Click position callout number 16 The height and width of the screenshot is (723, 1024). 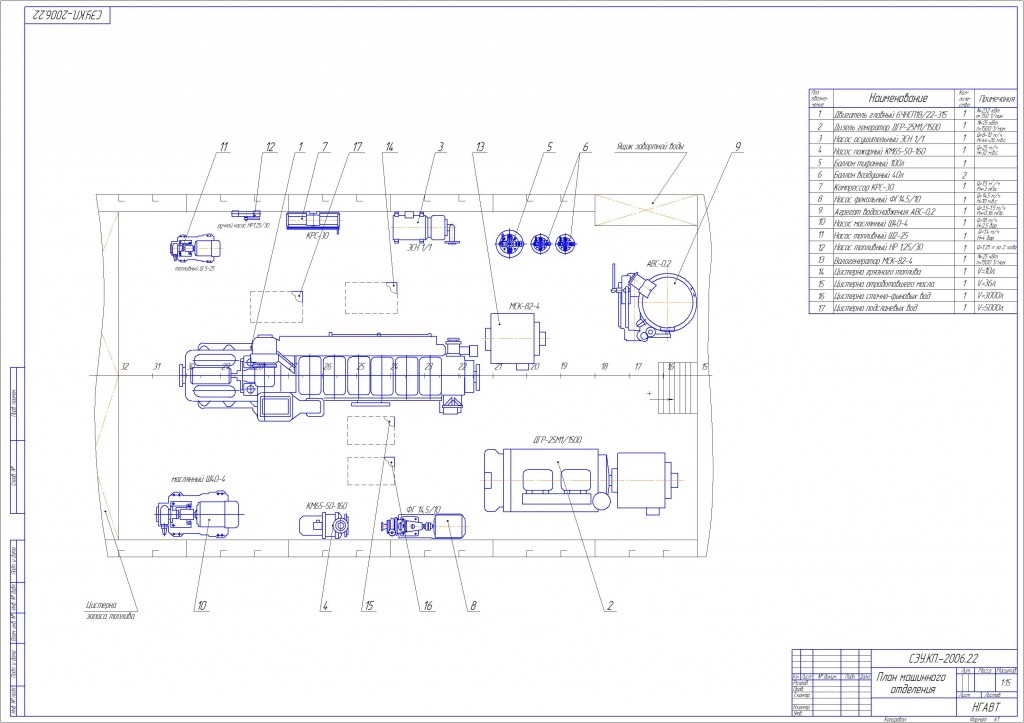(428, 606)
